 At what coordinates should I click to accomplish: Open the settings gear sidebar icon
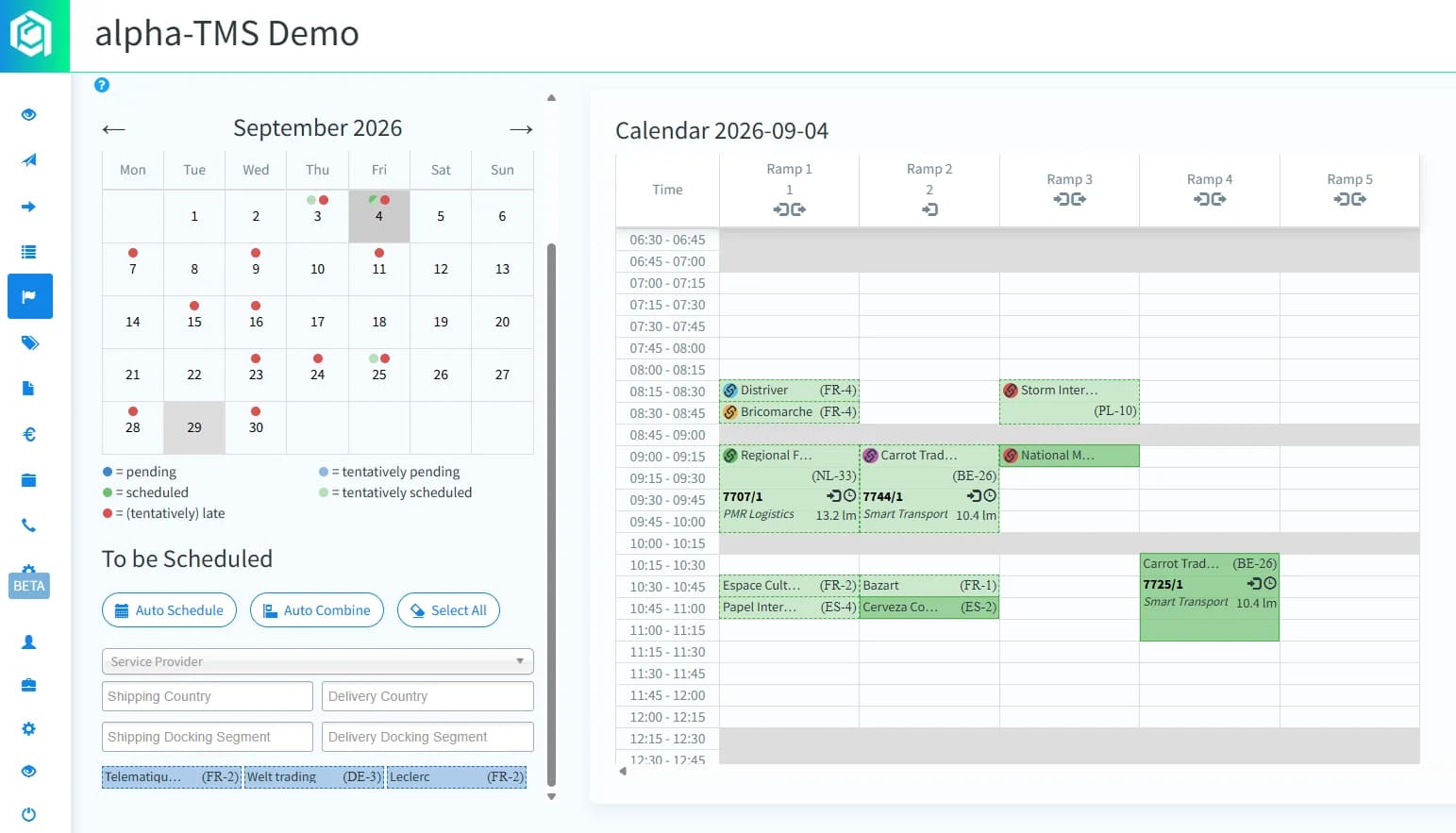[29, 729]
